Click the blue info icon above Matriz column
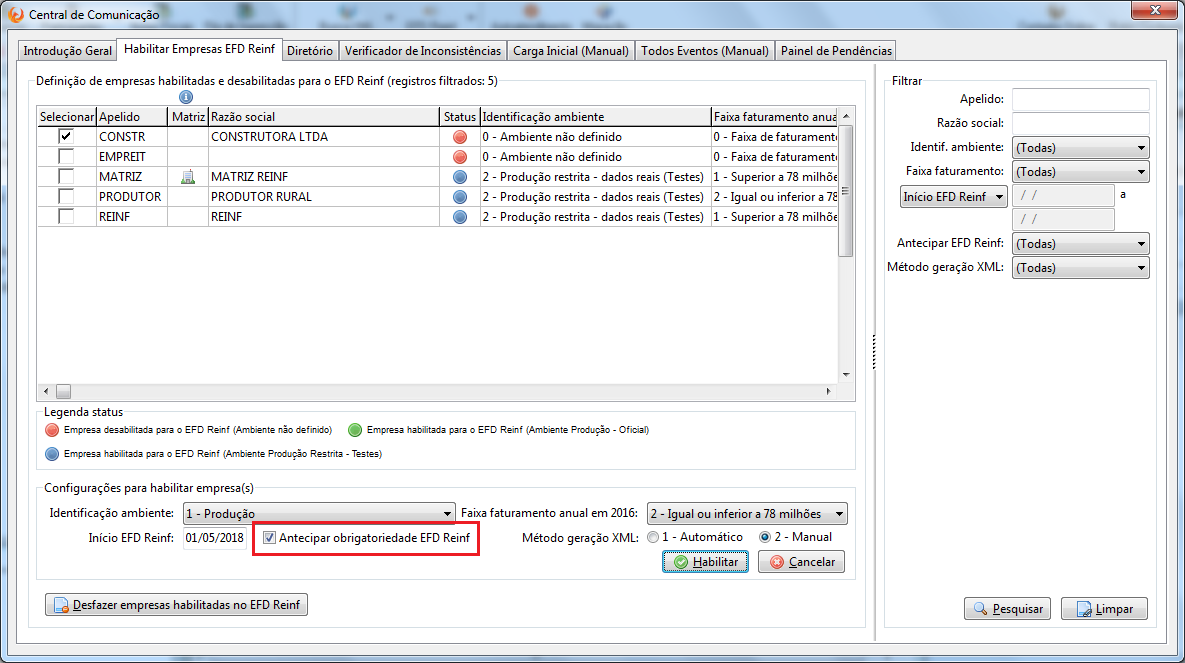The image size is (1185, 663). [185, 98]
